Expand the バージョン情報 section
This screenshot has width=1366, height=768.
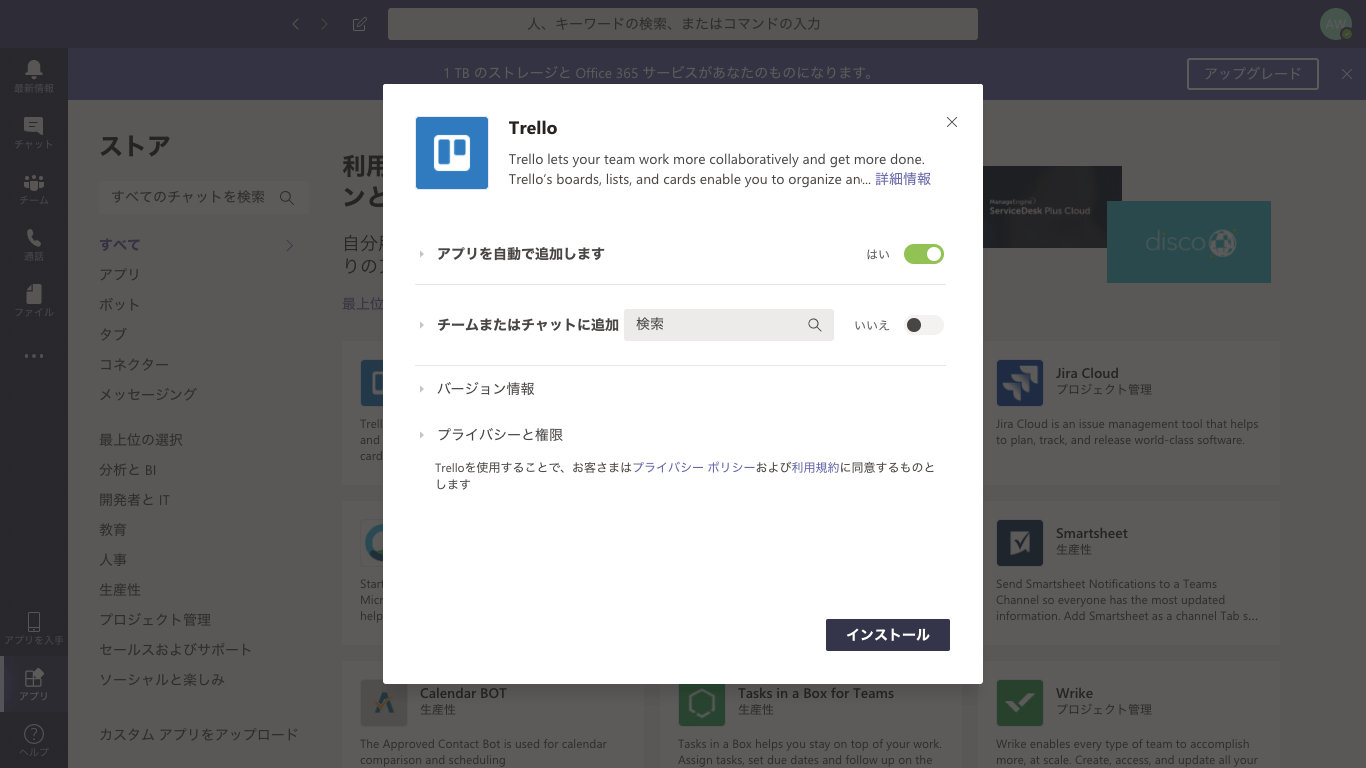pyautogui.click(x=485, y=389)
